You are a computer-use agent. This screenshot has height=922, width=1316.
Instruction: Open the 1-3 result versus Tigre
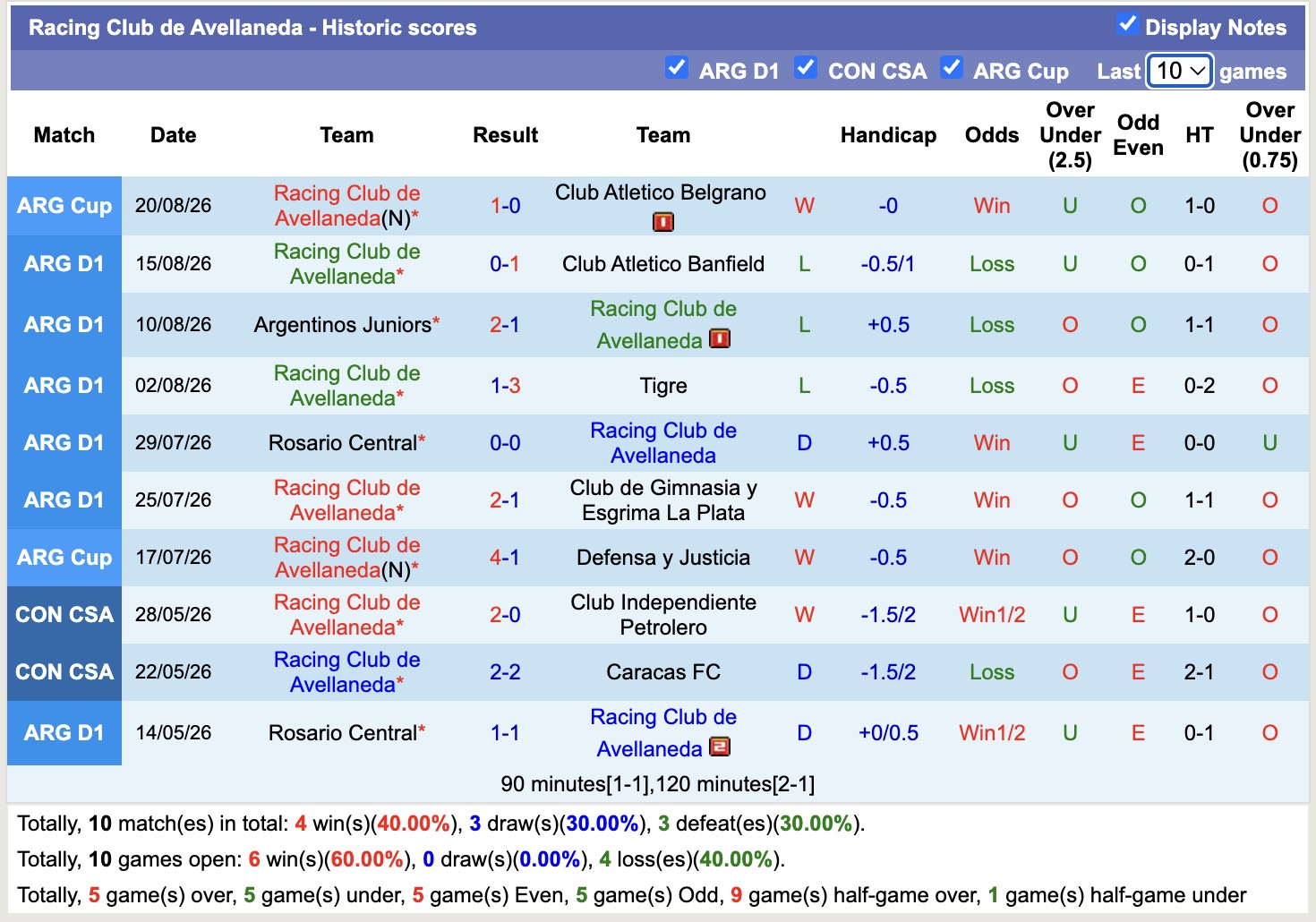505,386
